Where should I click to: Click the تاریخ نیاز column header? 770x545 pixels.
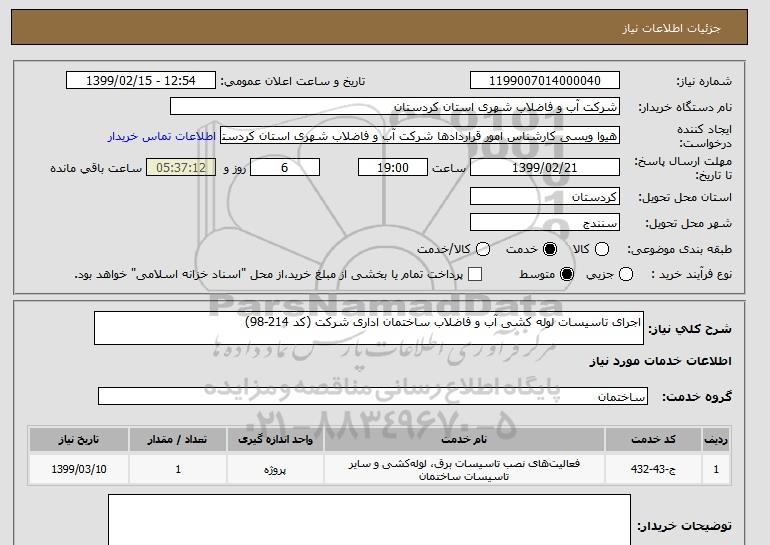(79, 439)
